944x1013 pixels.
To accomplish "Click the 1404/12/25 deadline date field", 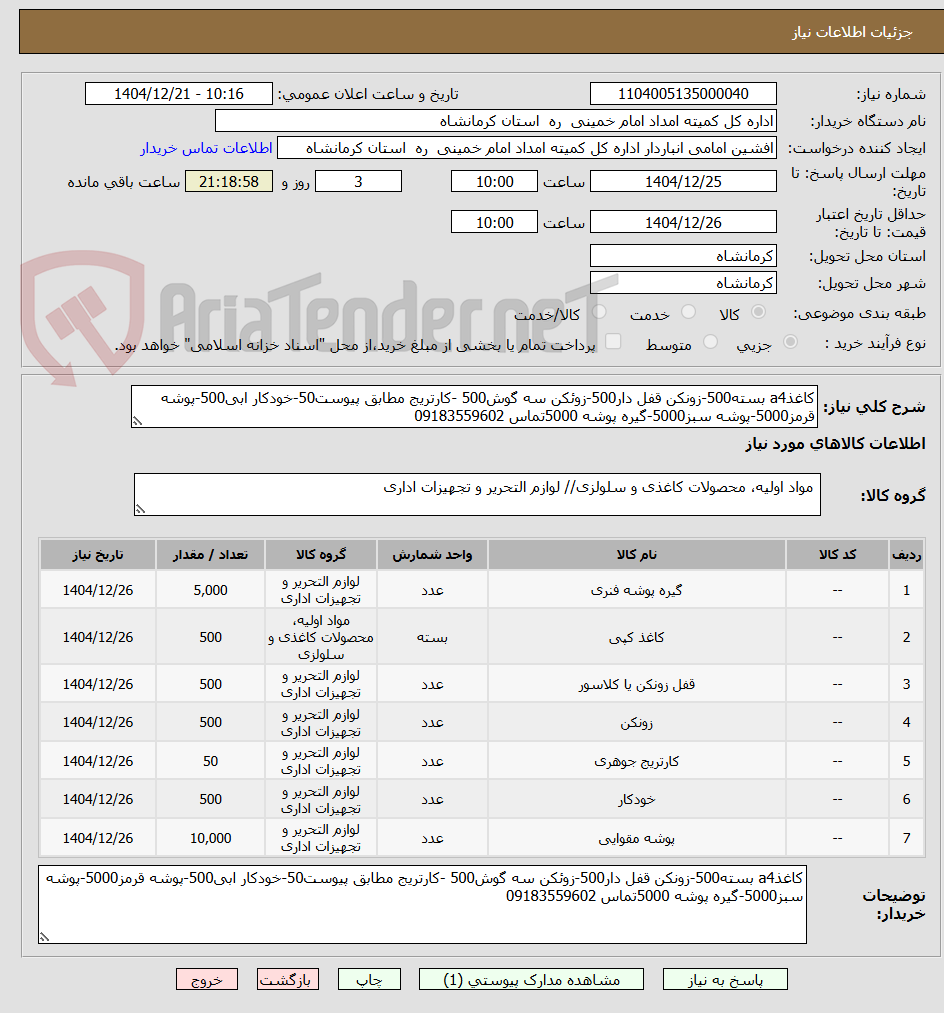I will (x=683, y=182).
